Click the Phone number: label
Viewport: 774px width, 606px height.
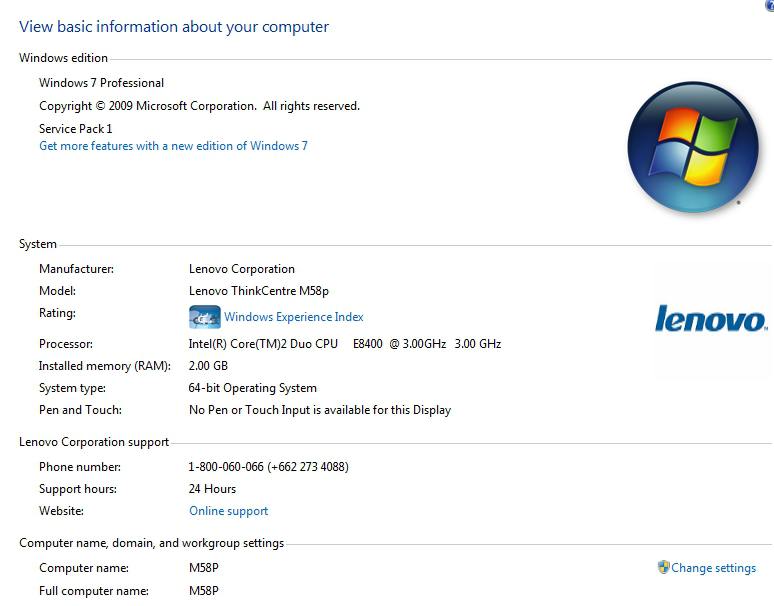pos(79,467)
